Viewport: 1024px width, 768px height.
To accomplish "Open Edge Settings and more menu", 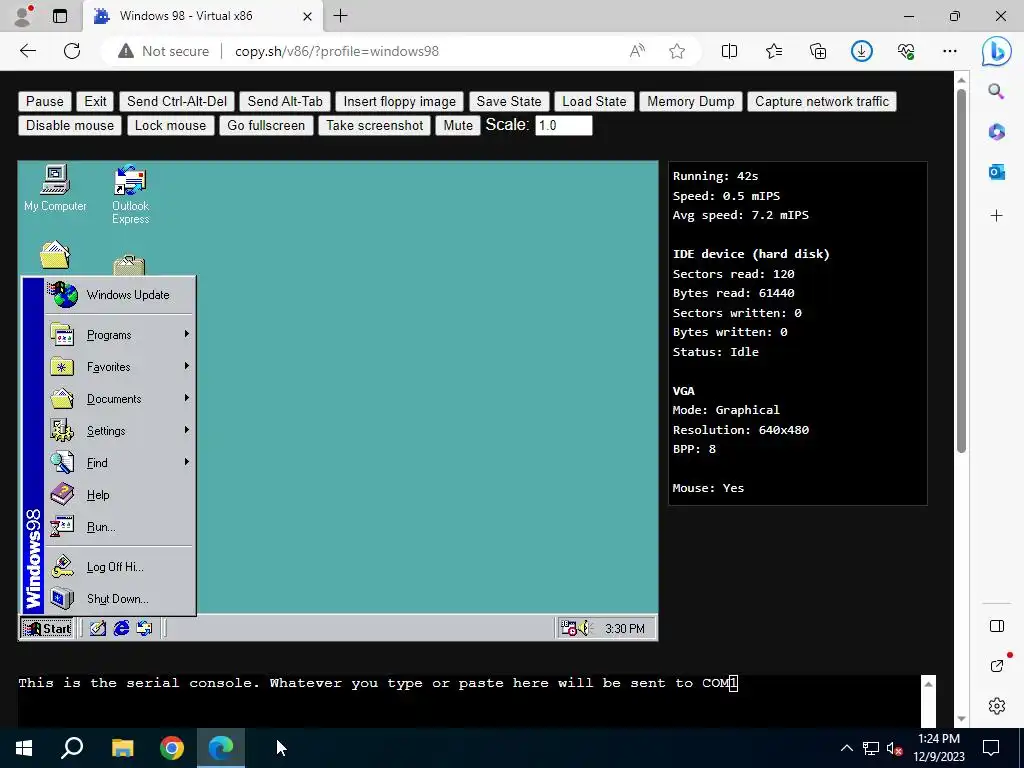I will click(950, 51).
